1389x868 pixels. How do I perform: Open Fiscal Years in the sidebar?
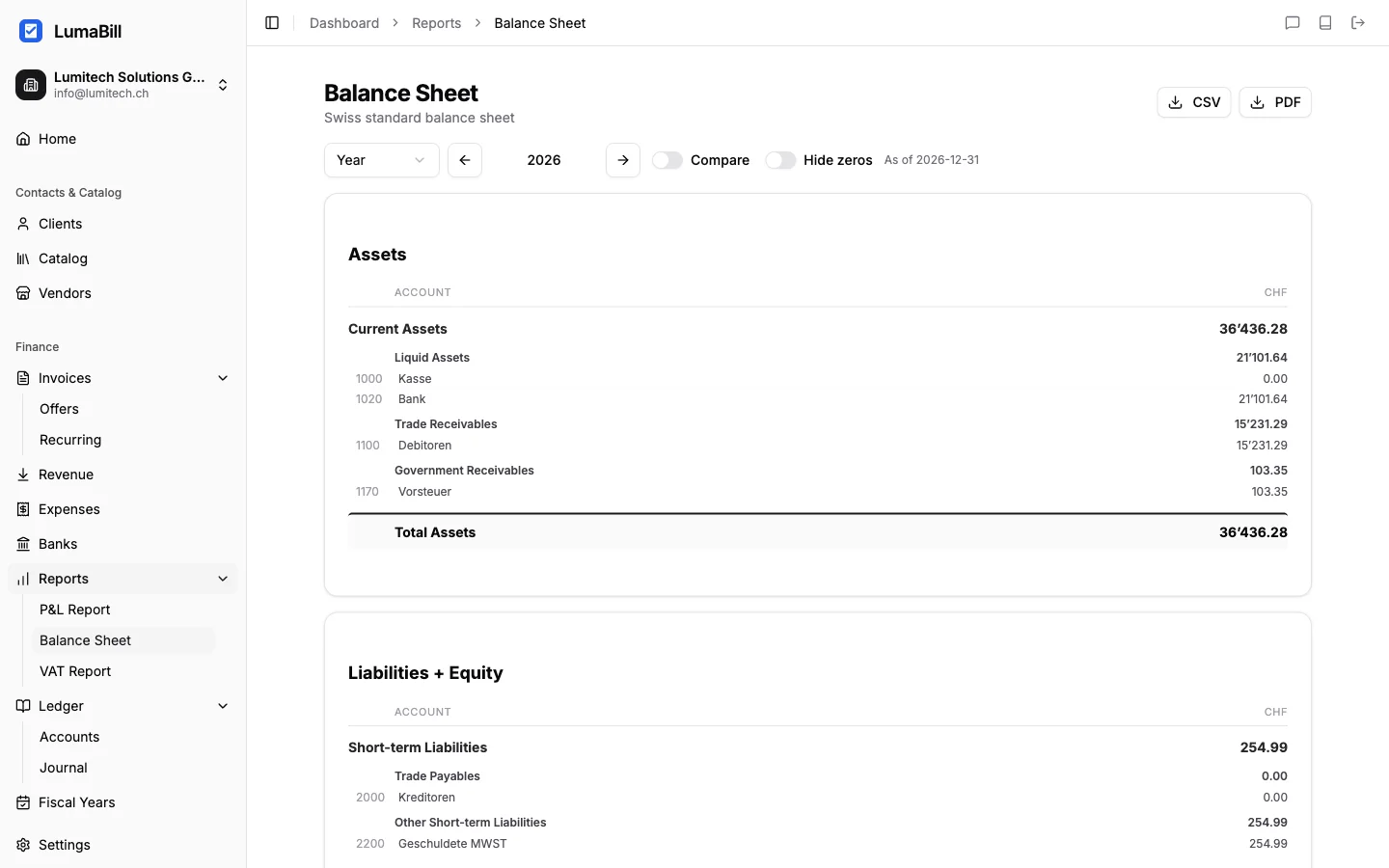(77, 801)
